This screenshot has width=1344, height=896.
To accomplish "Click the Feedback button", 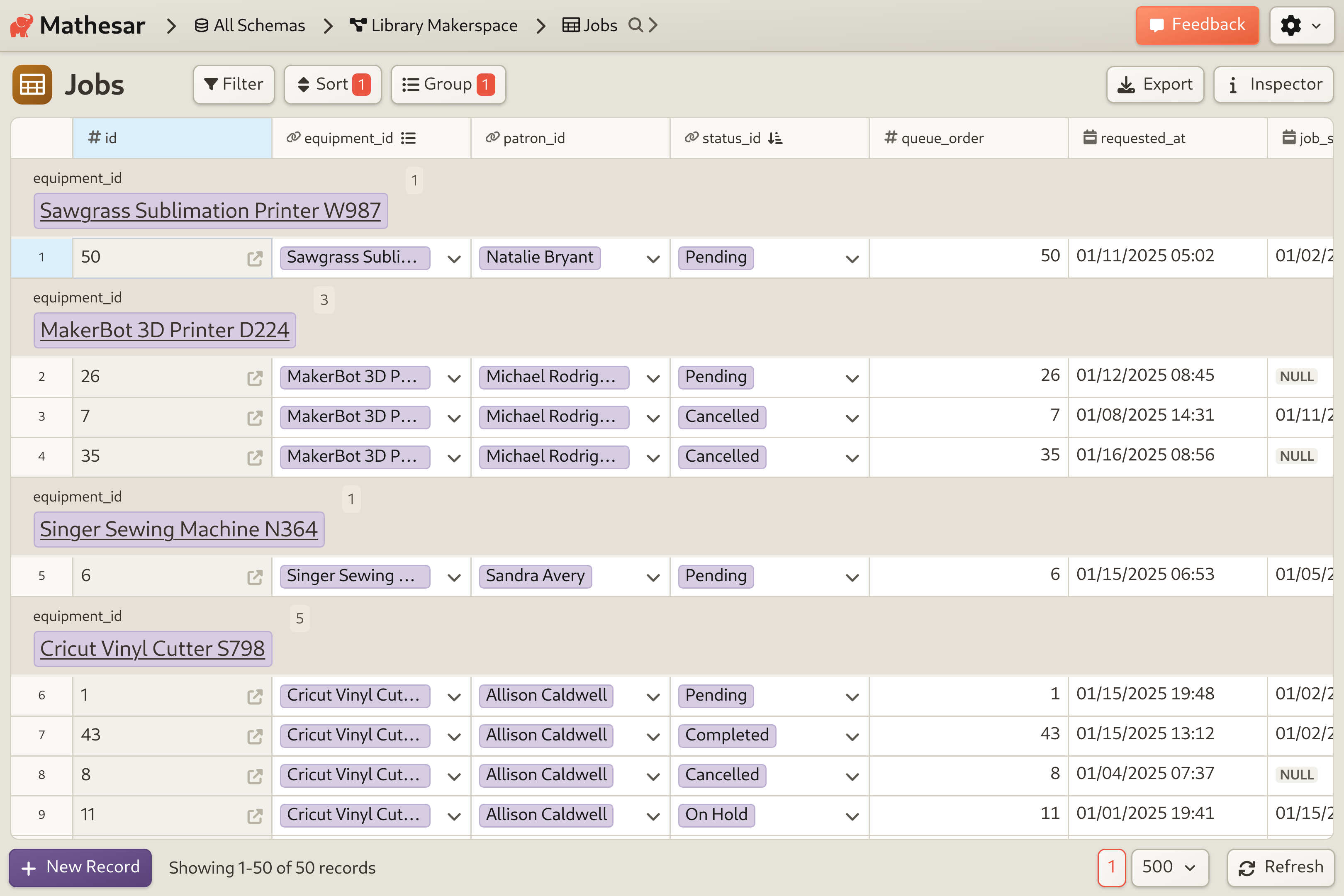I will [1197, 25].
